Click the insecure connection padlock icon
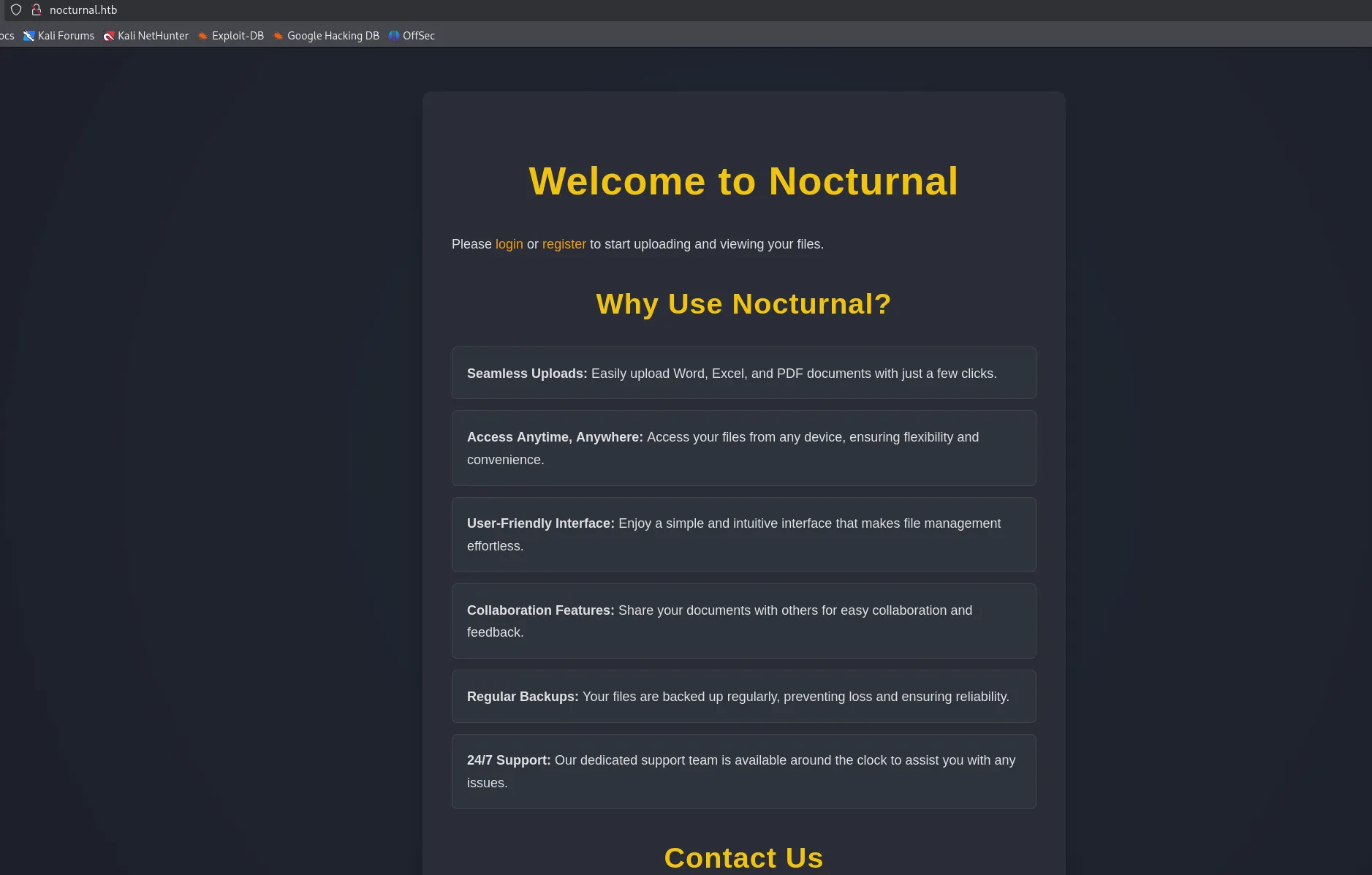The image size is (1372, 875). (x=36, y=10)
